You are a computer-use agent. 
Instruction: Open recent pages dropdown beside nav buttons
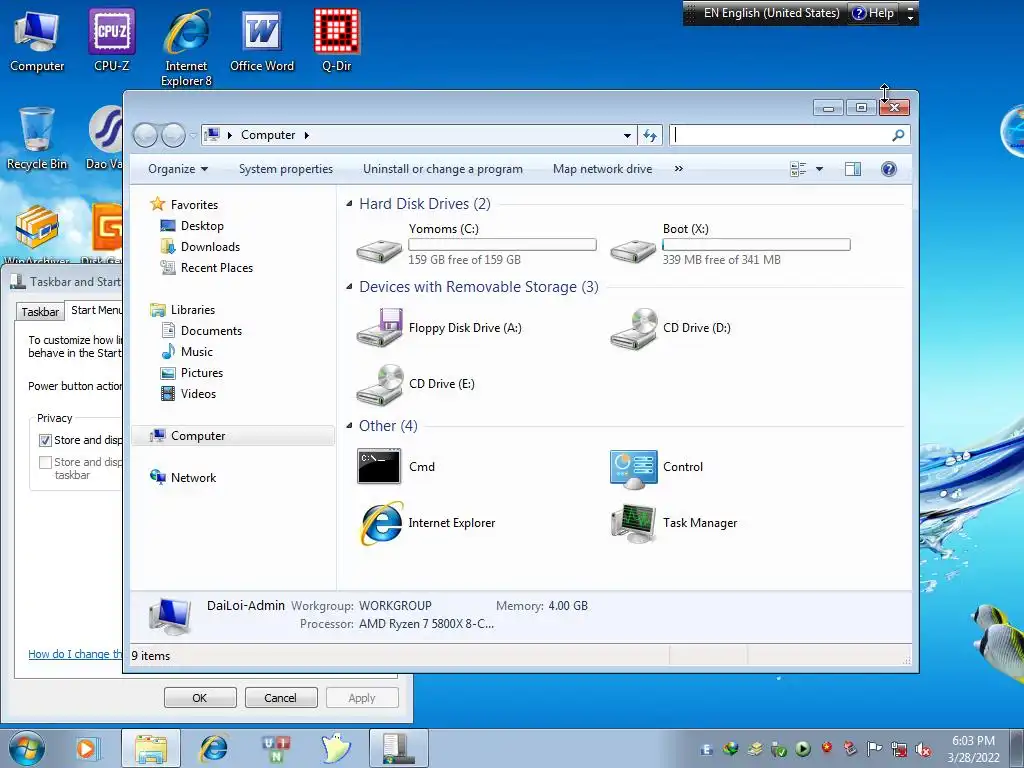point(193,135)
